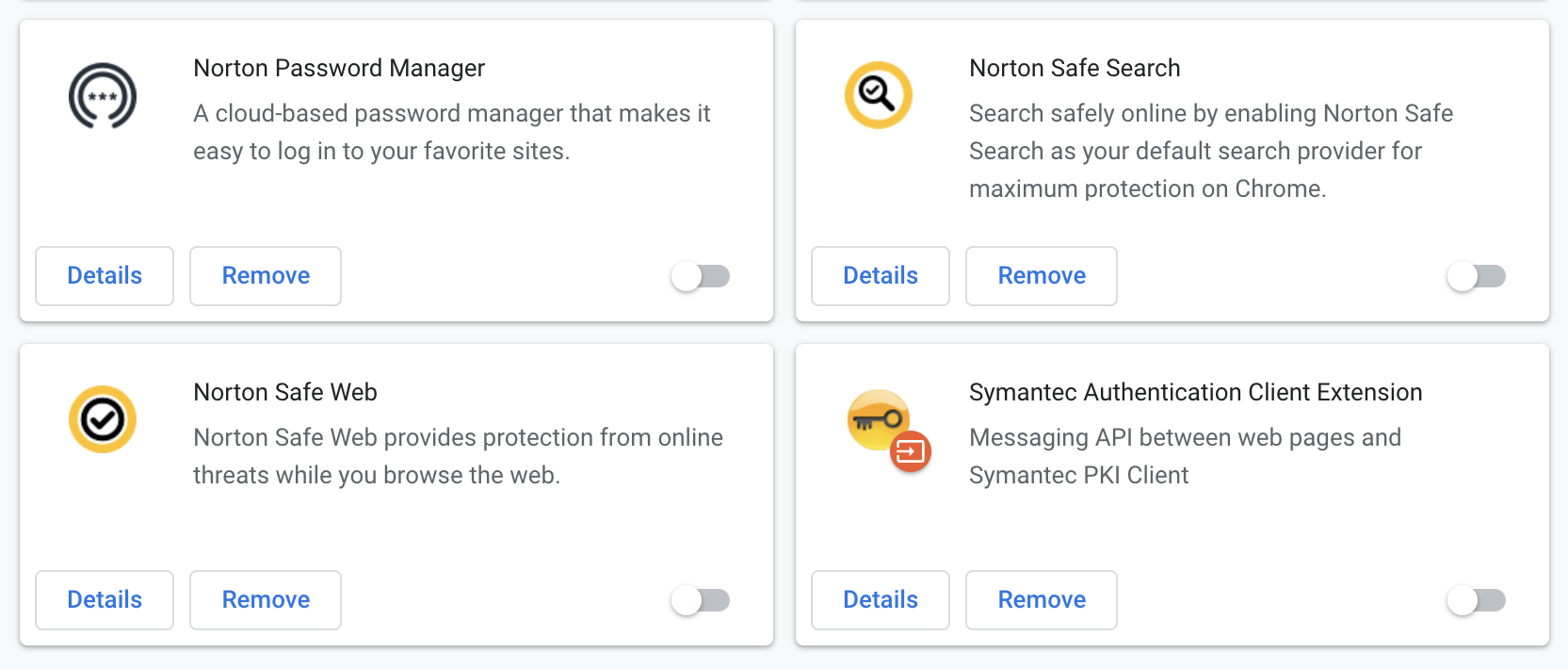
Task: Remove the Norton Safe Web extension
Action: [x=265, y=600]
